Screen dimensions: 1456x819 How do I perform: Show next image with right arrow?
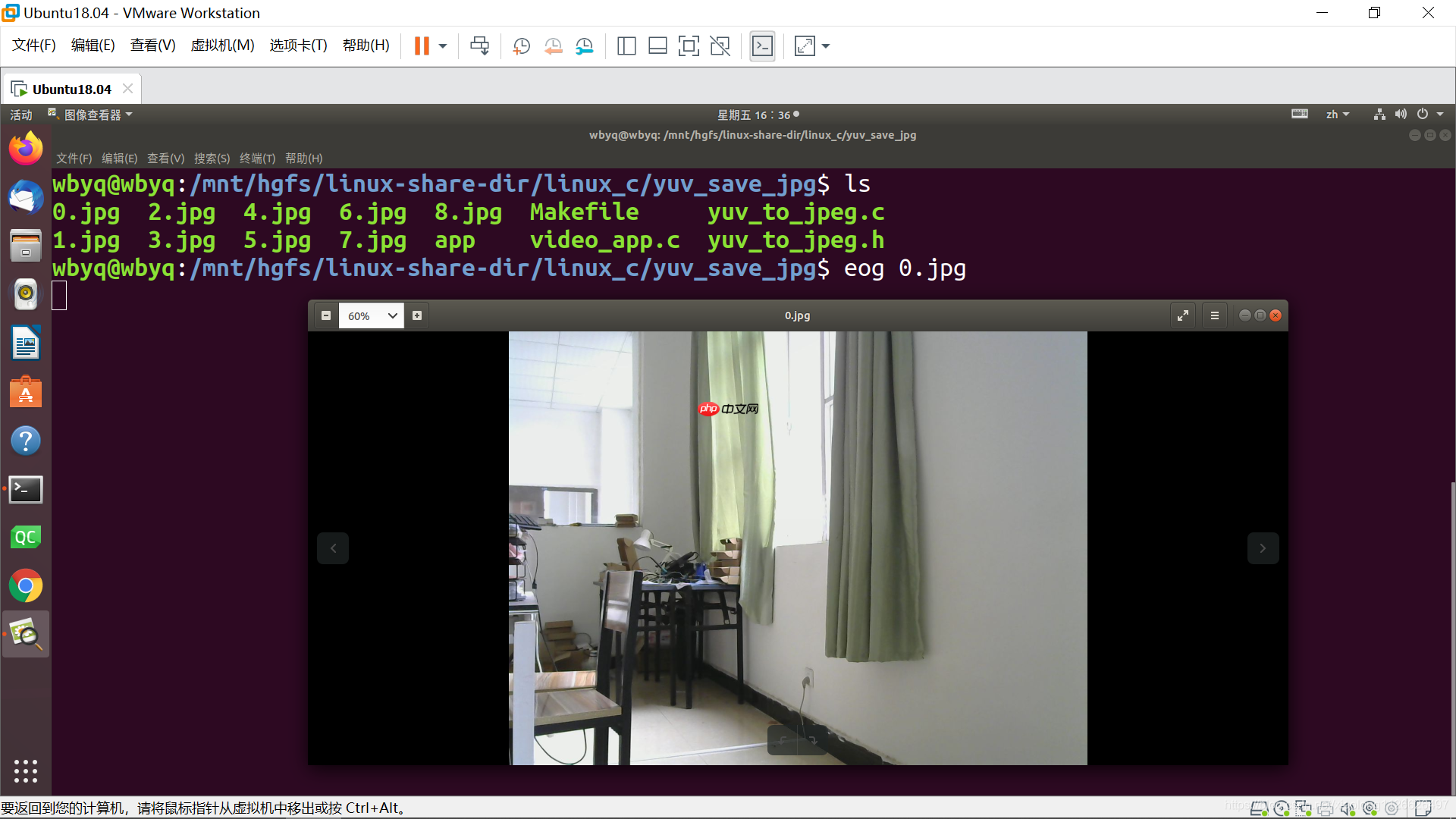pos(1262,548)
